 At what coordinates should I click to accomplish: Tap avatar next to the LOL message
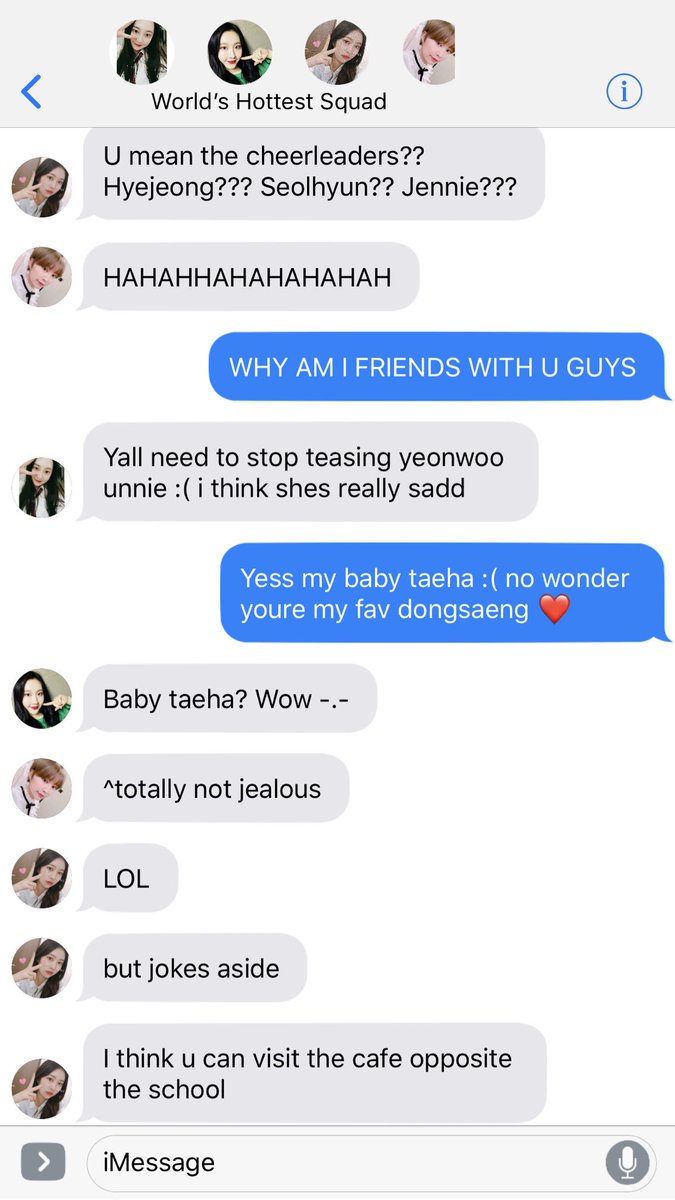(41, 878)
